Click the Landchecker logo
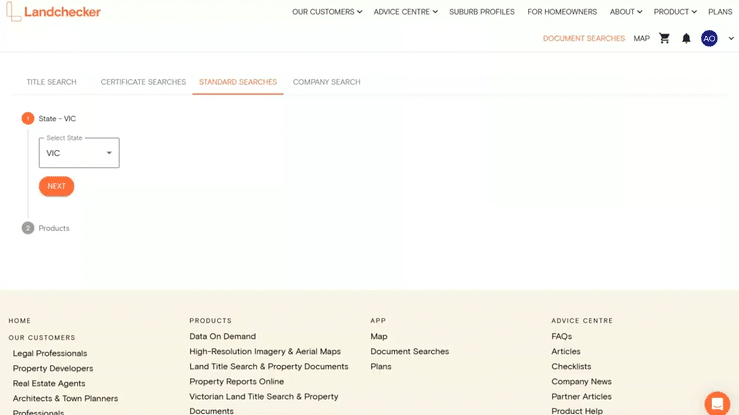 (54, 12)
